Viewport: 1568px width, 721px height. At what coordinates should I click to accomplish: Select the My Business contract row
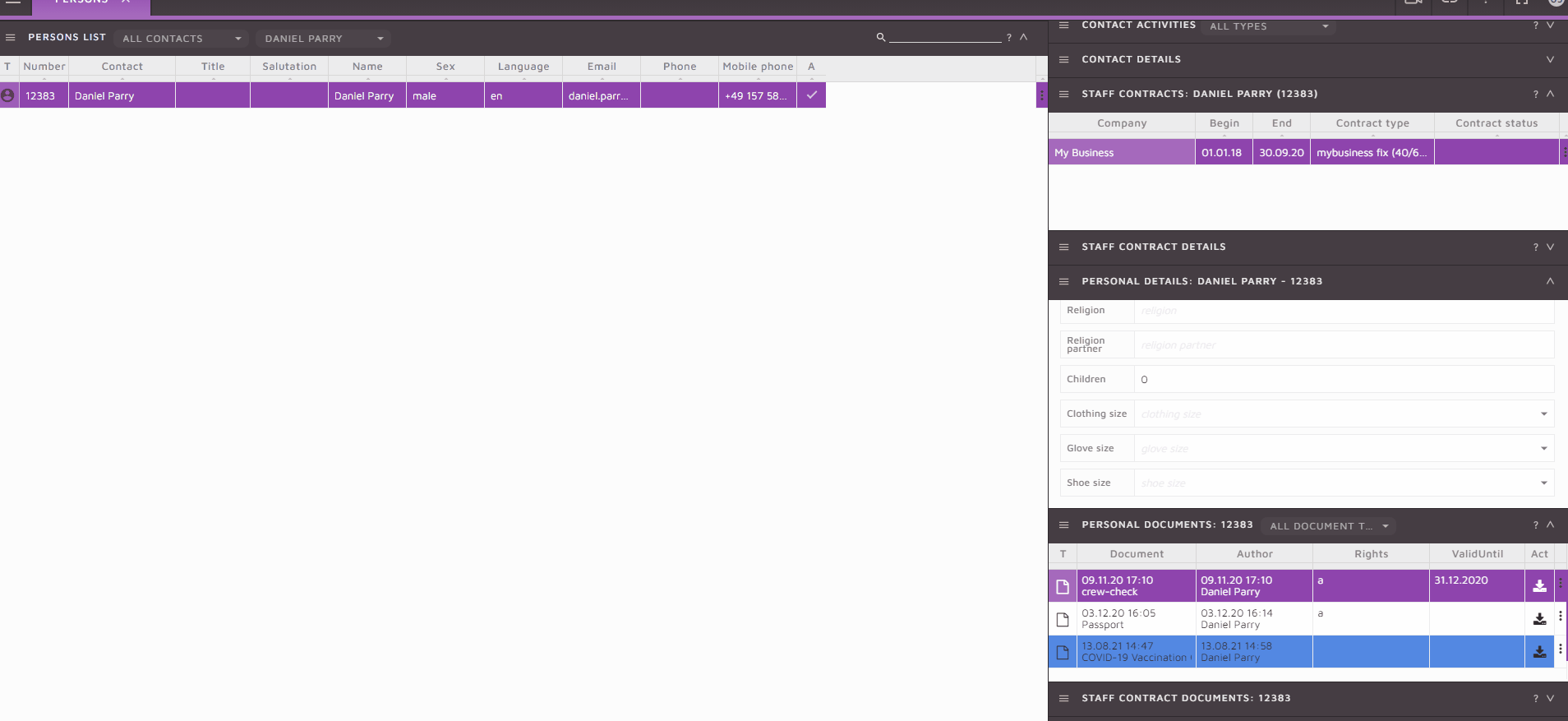click(x=1303, y=152)
